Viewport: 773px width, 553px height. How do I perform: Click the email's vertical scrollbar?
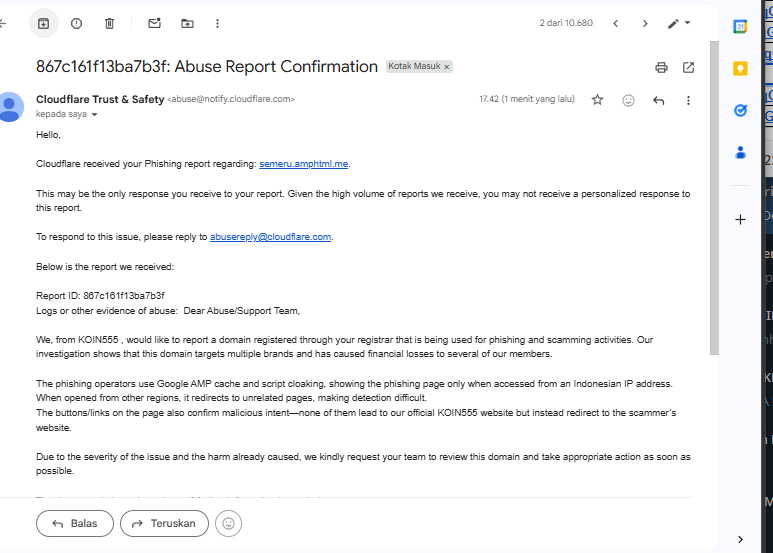point(713,200)
